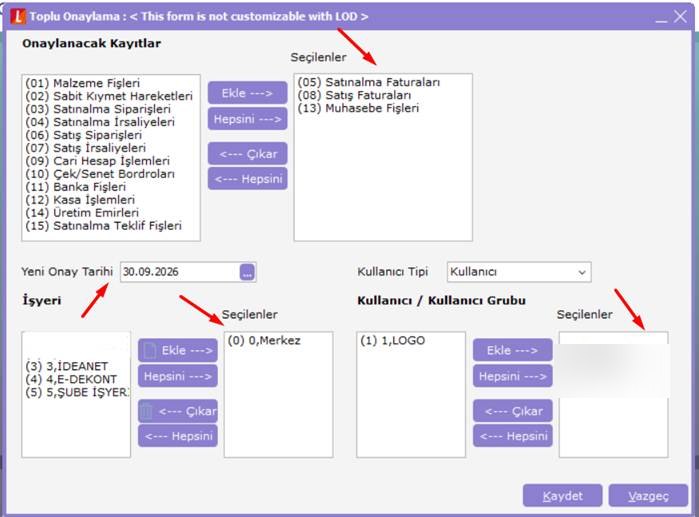This screenshot has height=517, width=699.
Task: Open the Kullanıcı Tipi dropdown
Action: point(581,272)
